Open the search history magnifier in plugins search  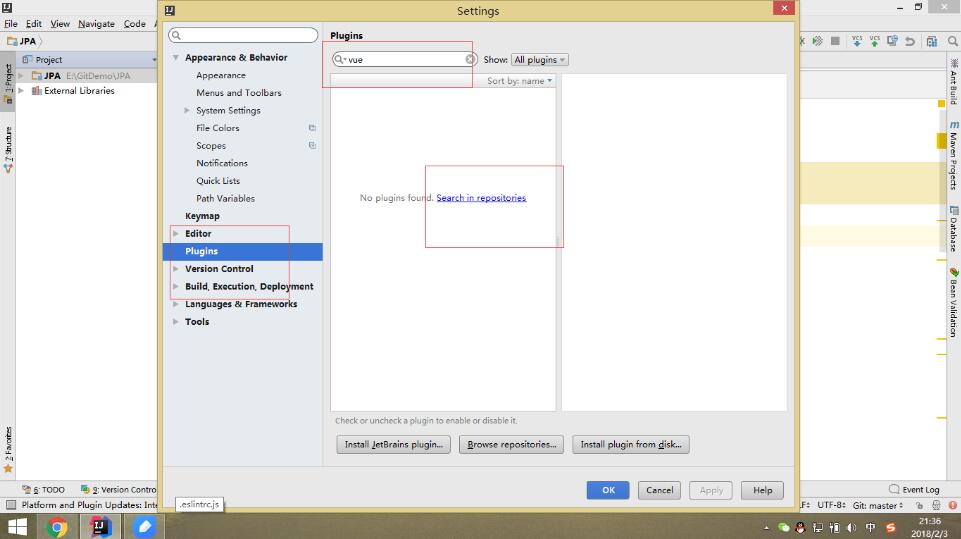(340, 59)
